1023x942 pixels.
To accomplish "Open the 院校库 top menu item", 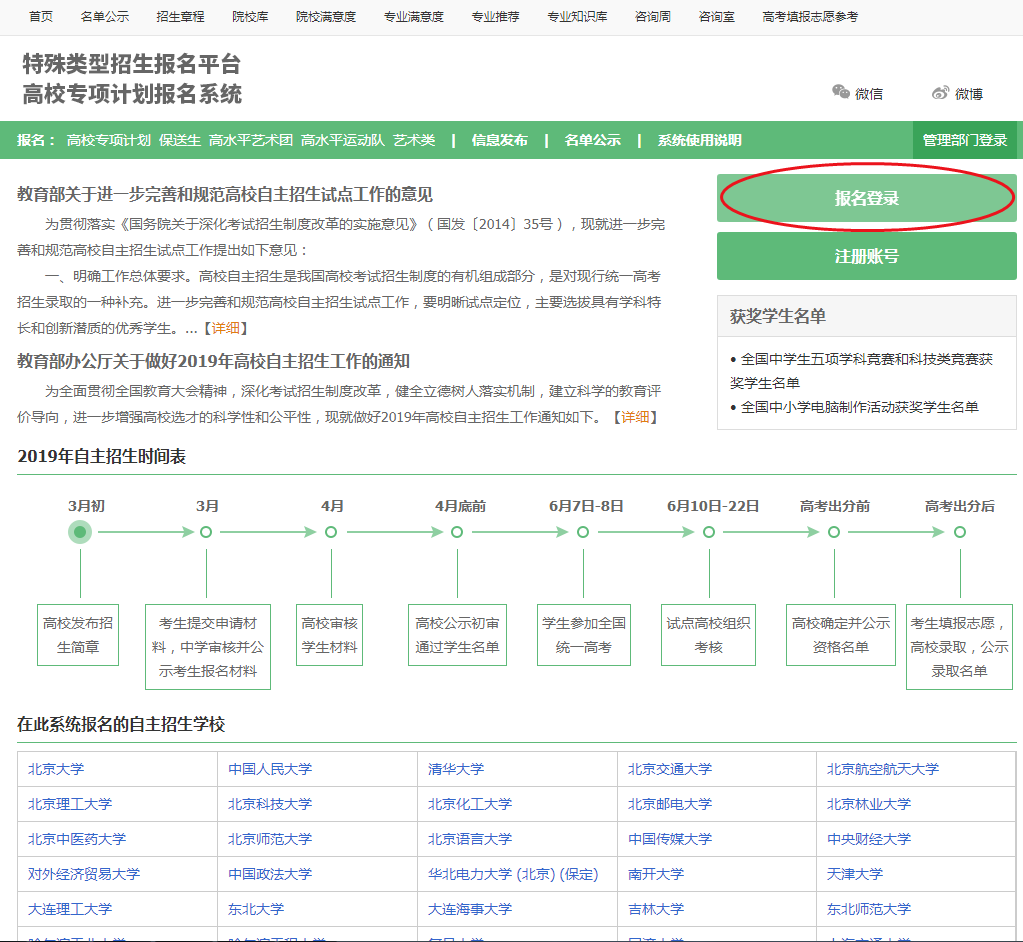I will (250, 17).
